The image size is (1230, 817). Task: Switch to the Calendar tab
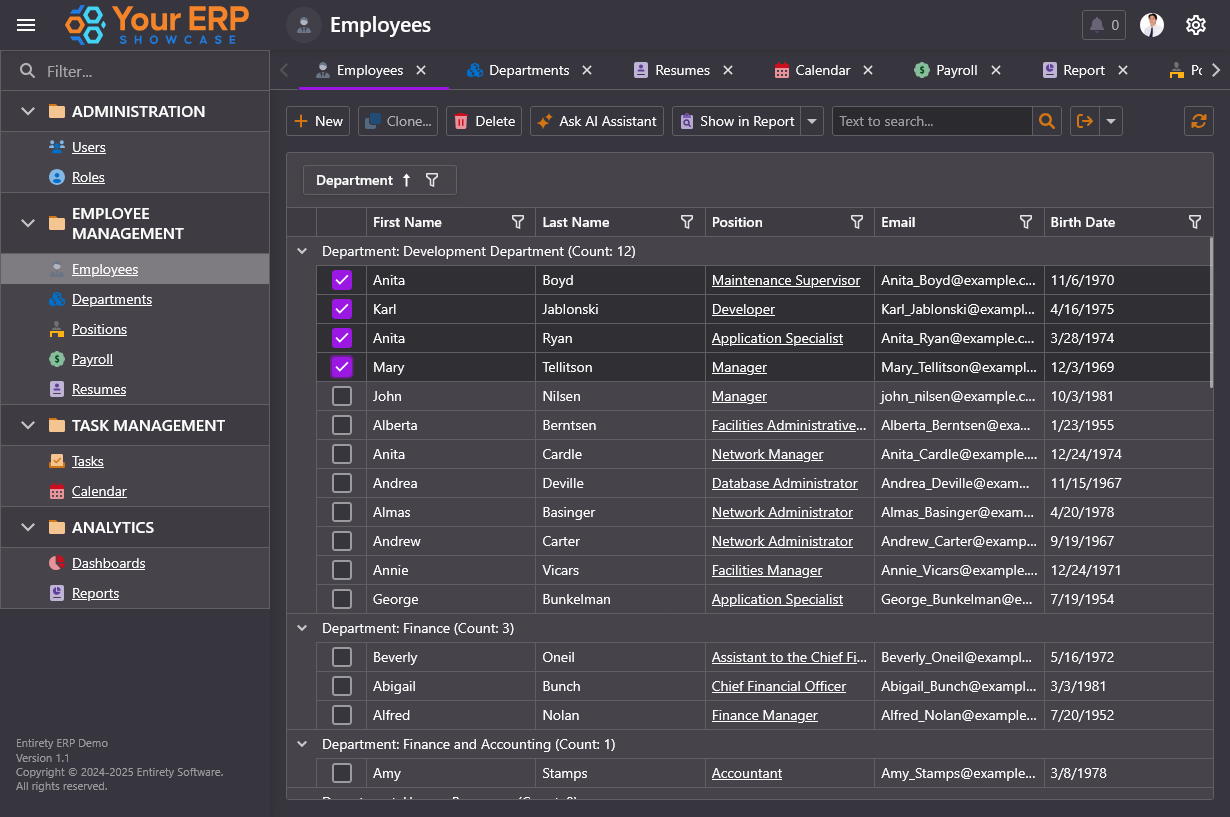[x=822, y=70]
